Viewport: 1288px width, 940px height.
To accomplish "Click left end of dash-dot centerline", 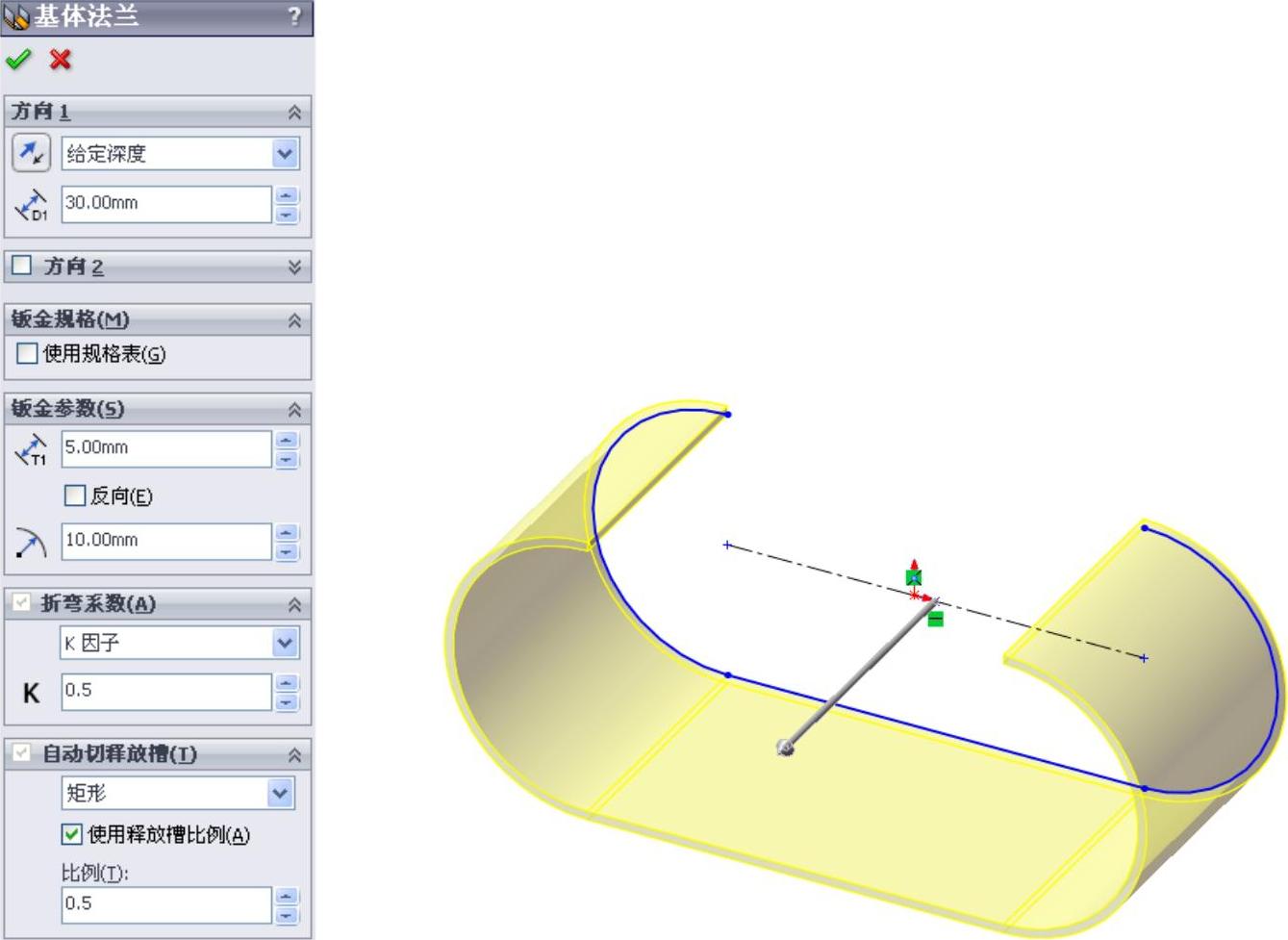I will [727, 545].
